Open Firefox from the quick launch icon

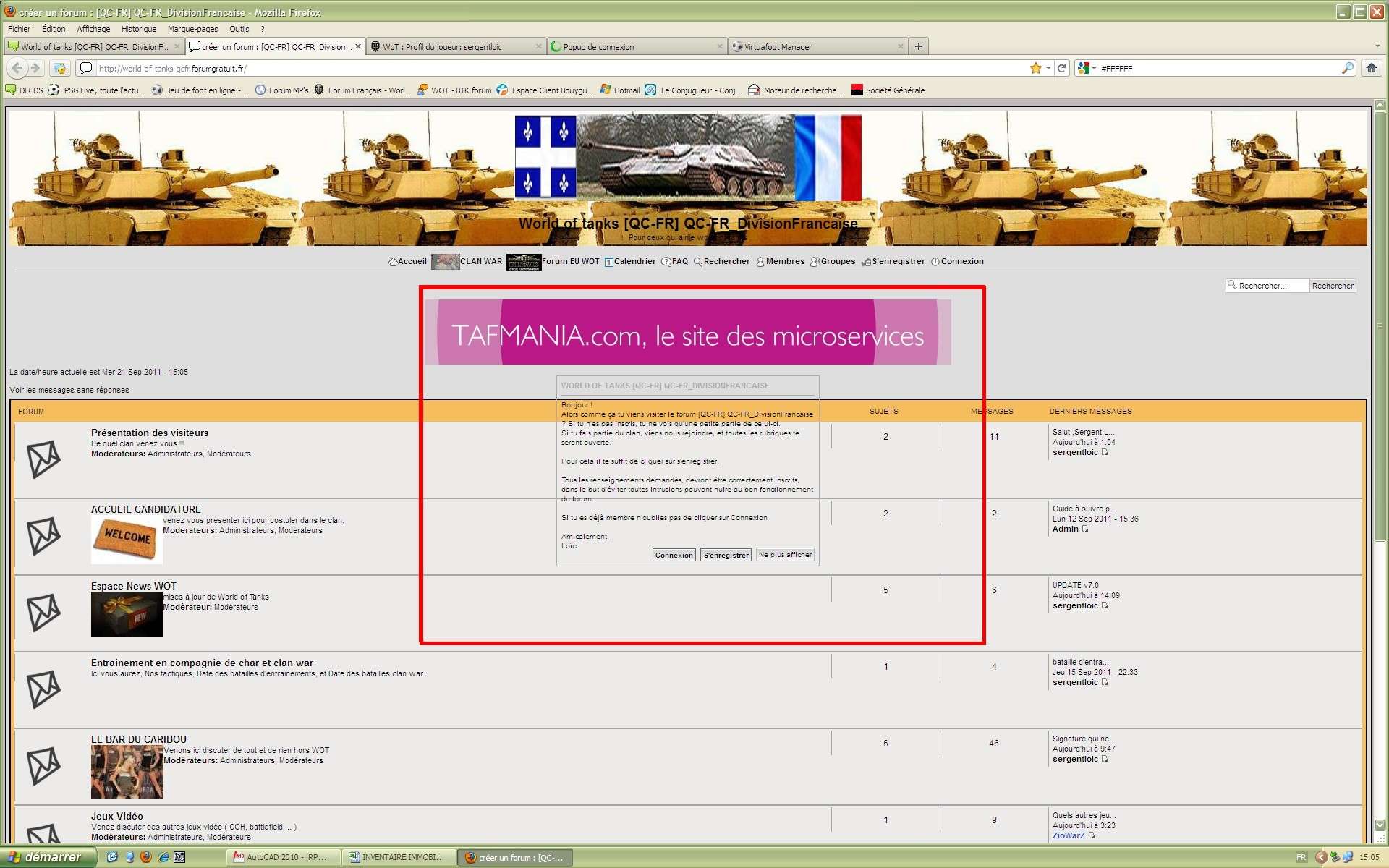pyautogui.click(x=145, y=857)
